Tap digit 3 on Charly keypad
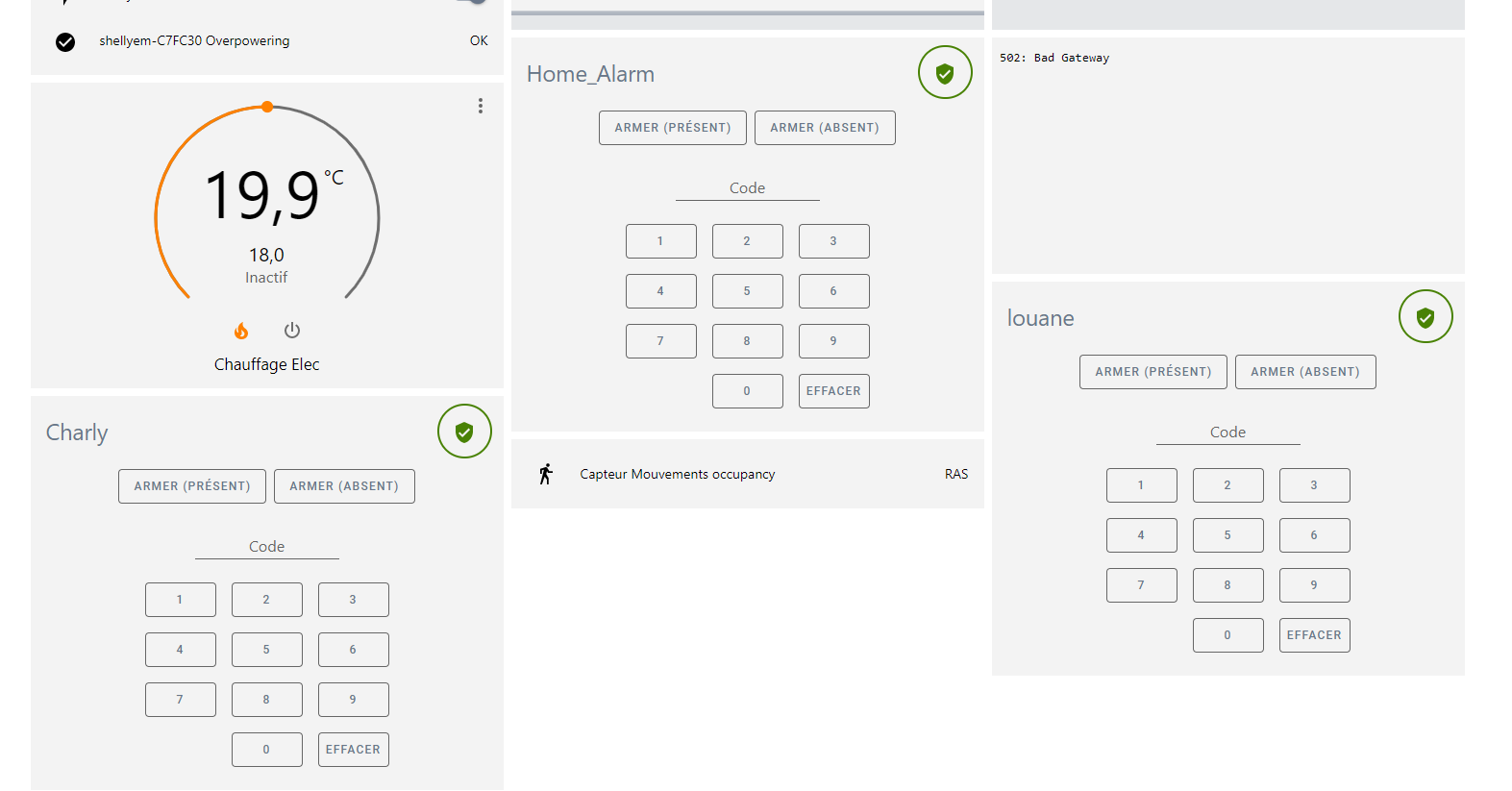 pos(354,600)
